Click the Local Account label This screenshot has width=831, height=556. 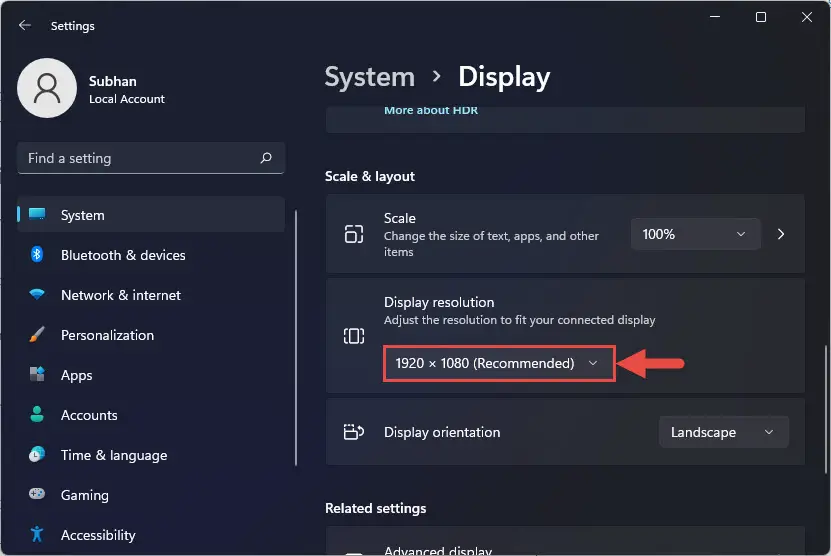127,99
